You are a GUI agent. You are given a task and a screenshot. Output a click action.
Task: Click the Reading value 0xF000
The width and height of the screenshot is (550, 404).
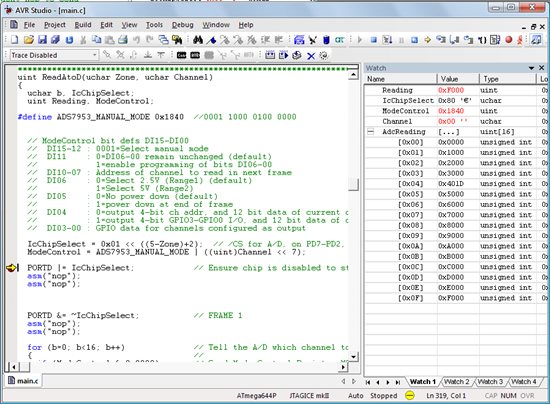451,90
